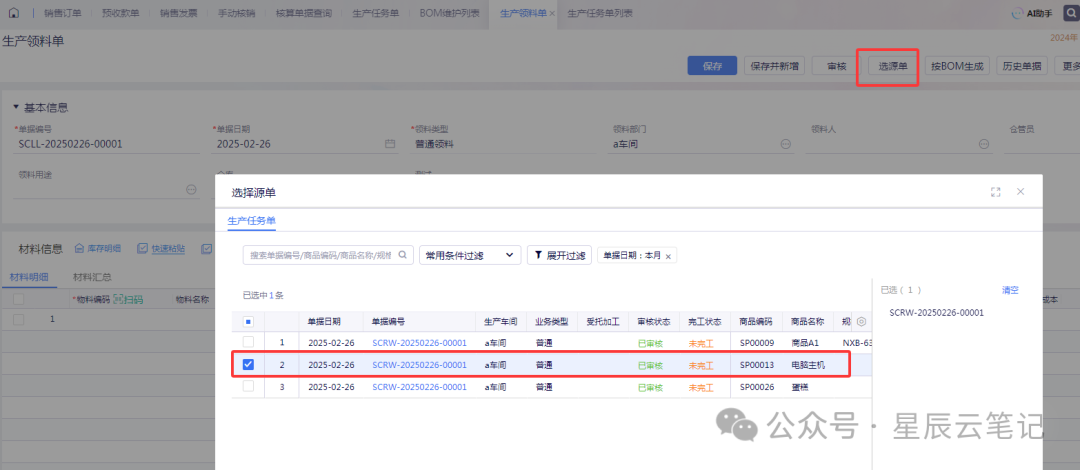Image resolution: width=1080 pixels, height=470 pixels.
Task: Click the 蛋糕 product name cell
Action: [800, 387]
